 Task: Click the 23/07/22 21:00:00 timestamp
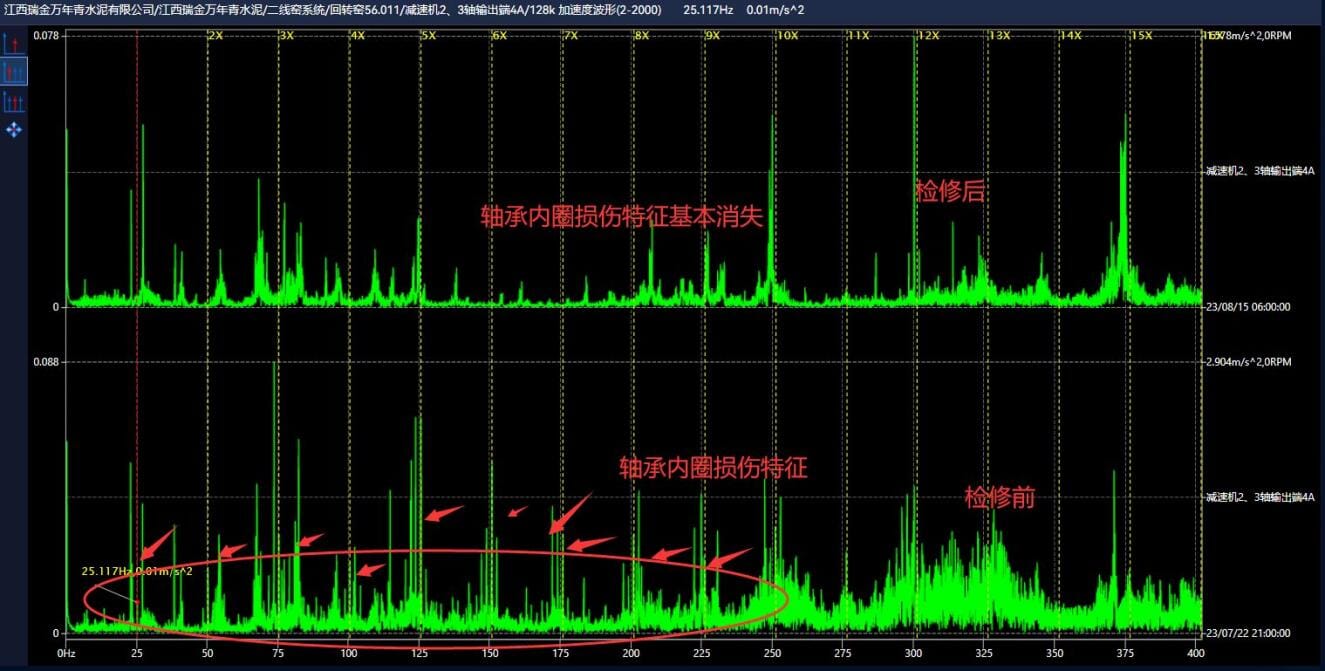[x=1249, y=633]
